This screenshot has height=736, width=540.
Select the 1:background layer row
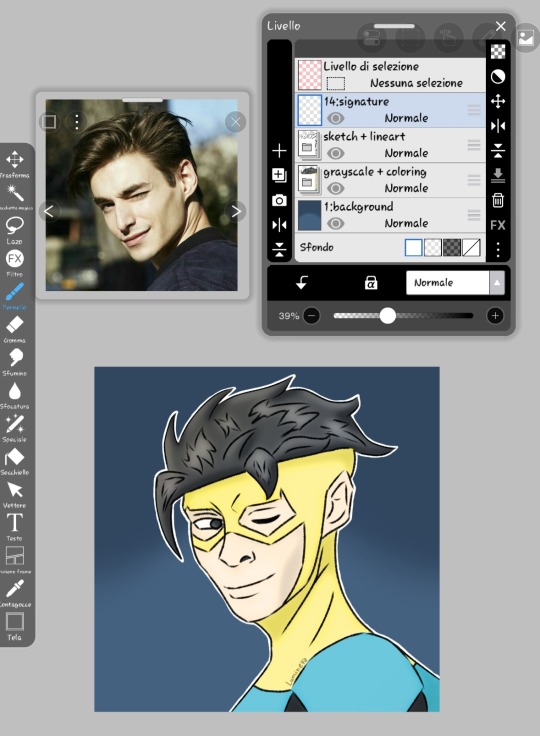tap(390, 215)
